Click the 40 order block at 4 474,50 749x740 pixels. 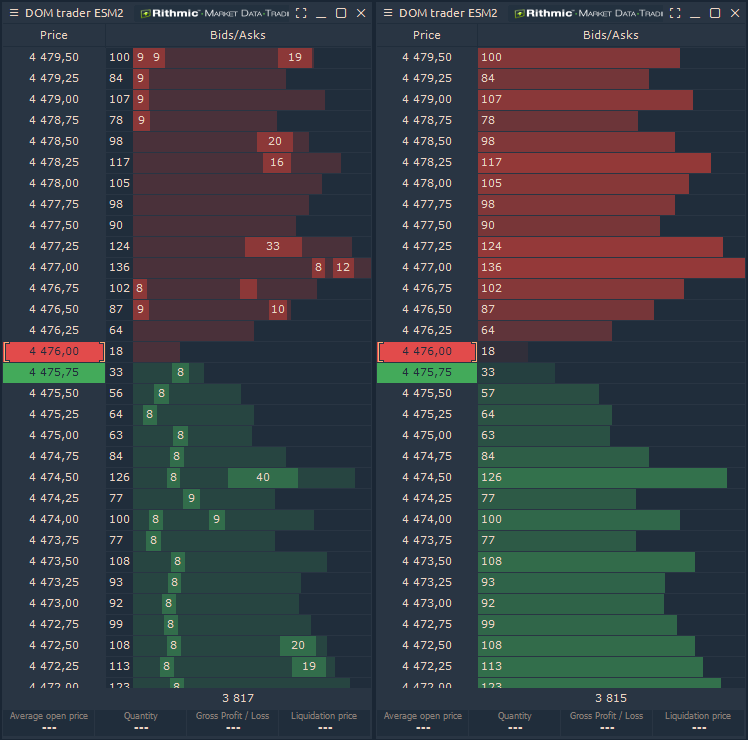[x=263, y=478]
